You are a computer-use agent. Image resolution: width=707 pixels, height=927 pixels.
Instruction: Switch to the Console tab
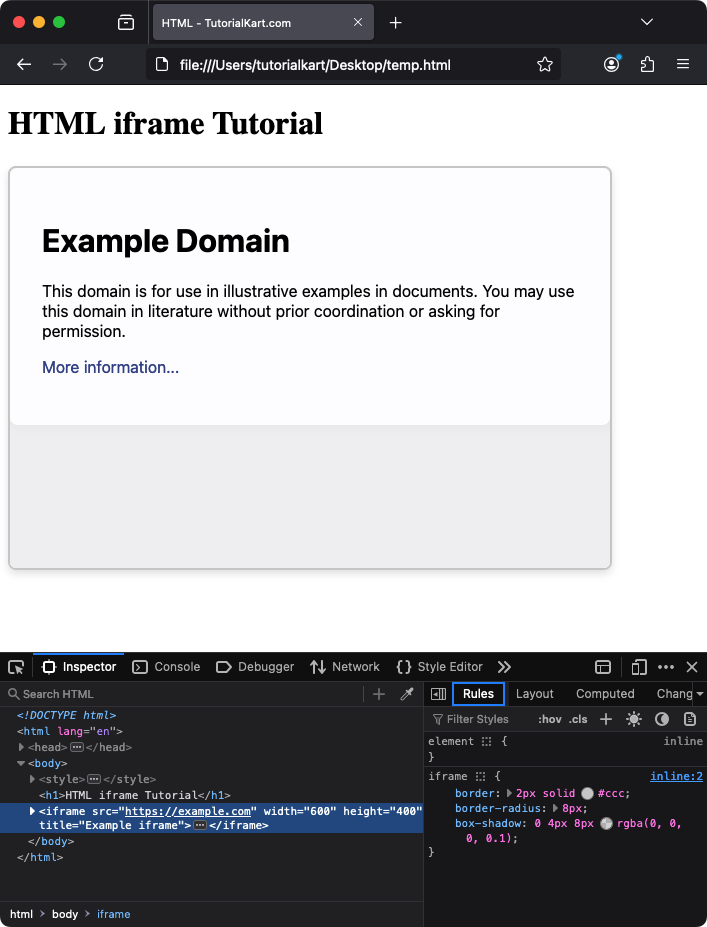tap(166, 667)
